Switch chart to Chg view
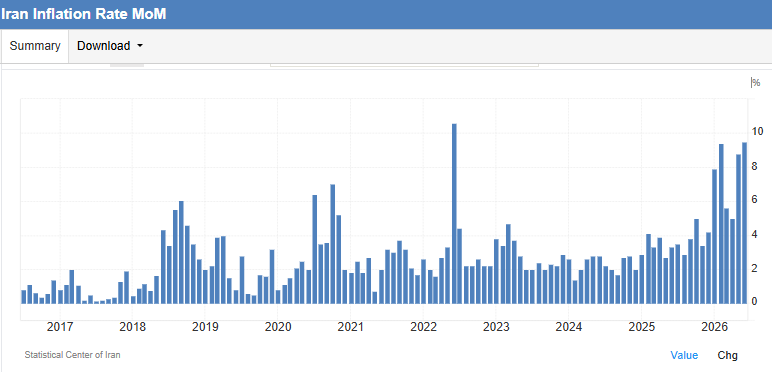This screenshot has width=772, height=372. tap(728, 355)
